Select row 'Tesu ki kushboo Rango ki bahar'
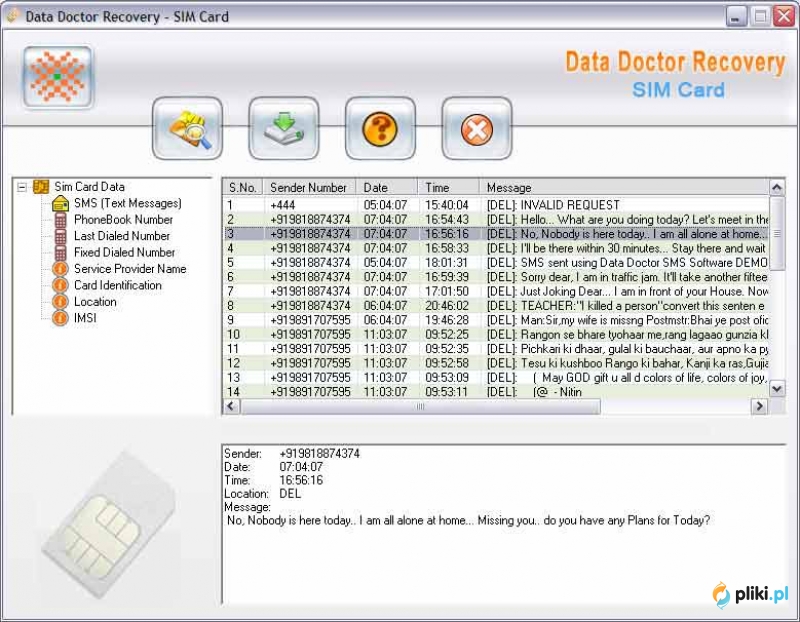 [496, 363]
